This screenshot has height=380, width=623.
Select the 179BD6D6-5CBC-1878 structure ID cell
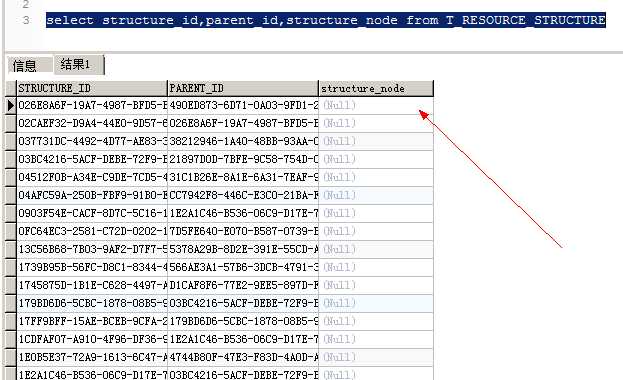pos(92,303)
